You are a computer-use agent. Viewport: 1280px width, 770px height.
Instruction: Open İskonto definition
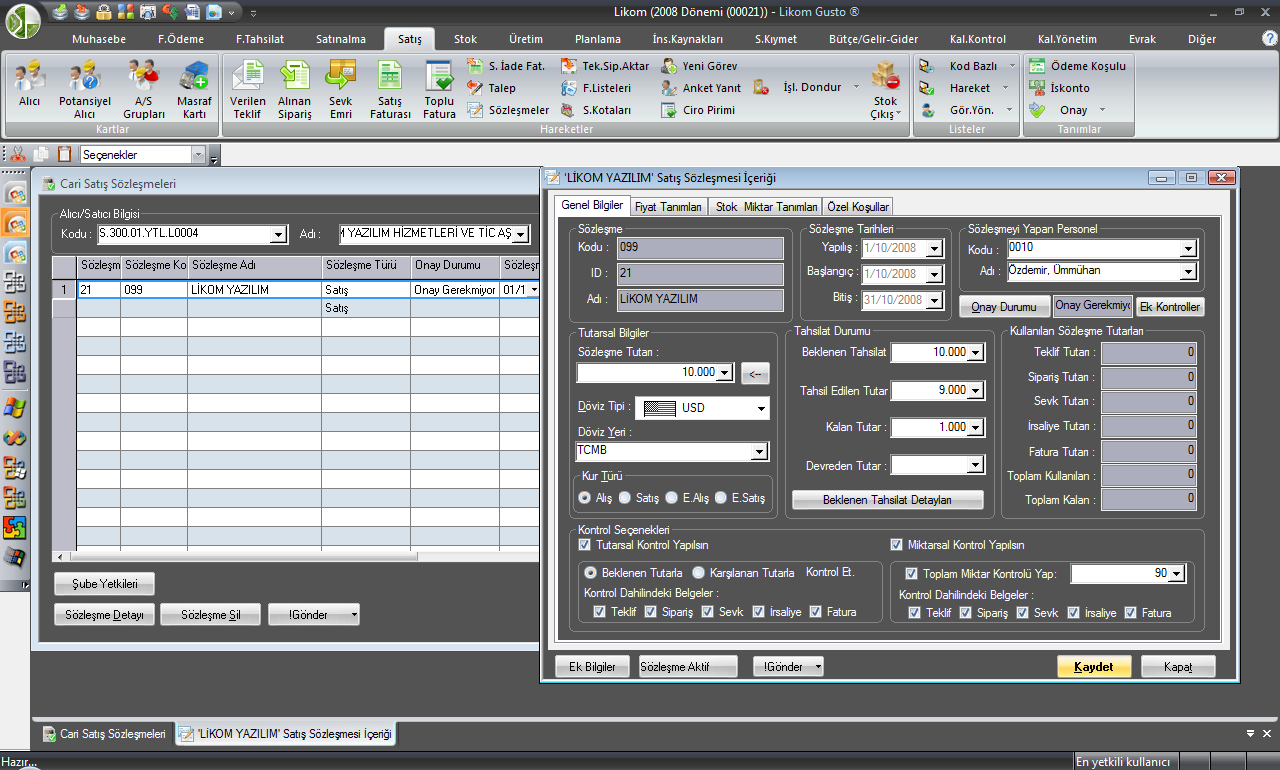tap(1060, 88)
